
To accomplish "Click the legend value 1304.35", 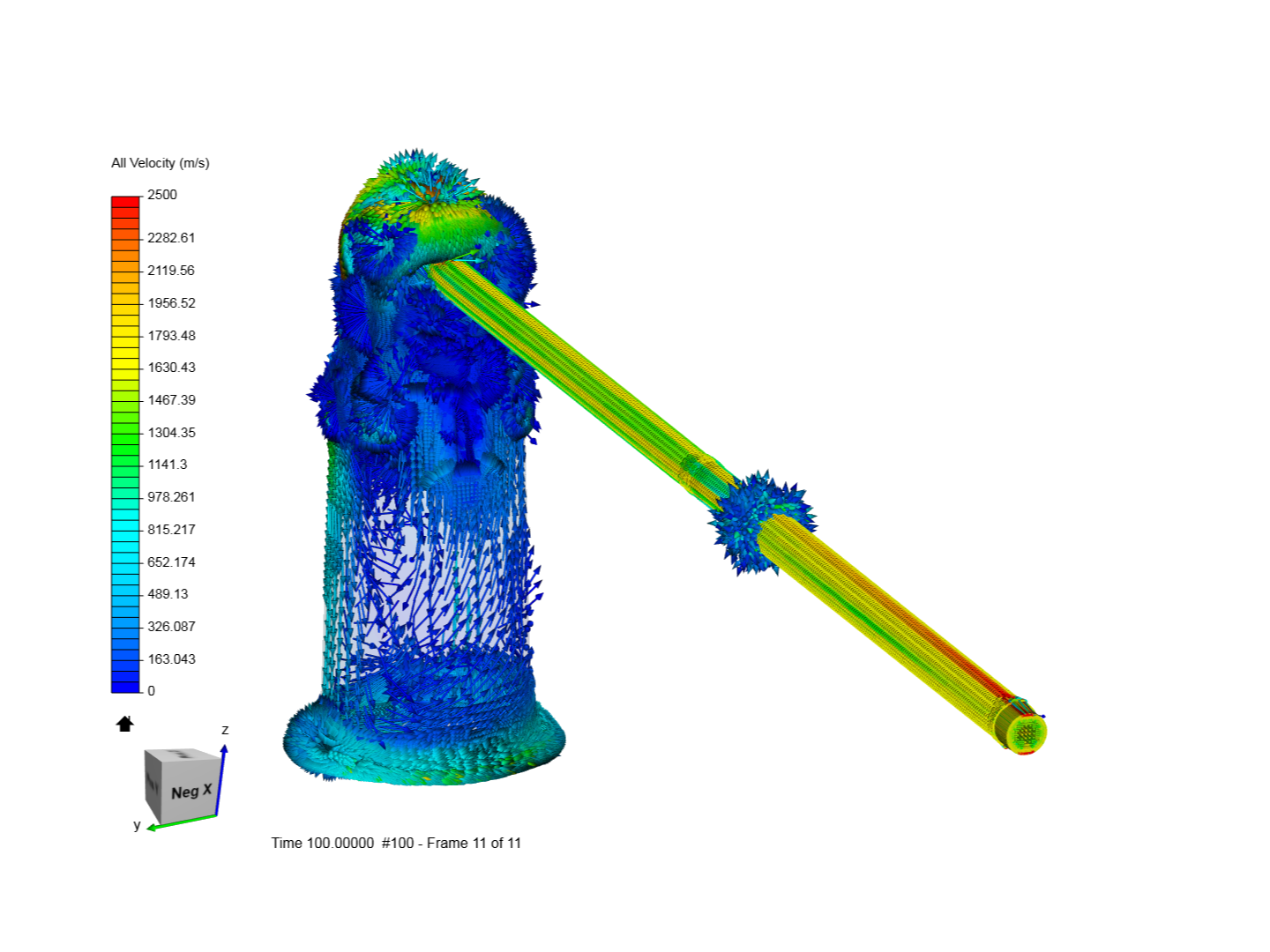I will tap(171, 433).
